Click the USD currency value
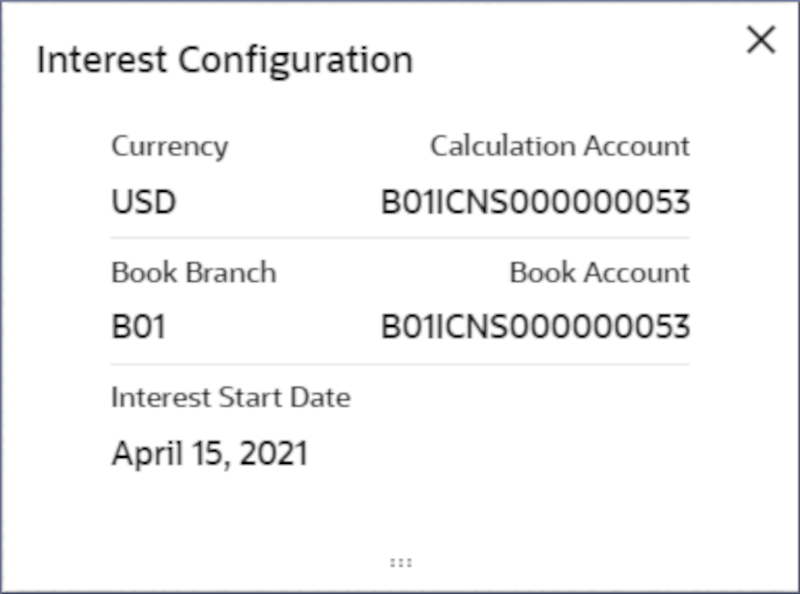 point(143,203)
